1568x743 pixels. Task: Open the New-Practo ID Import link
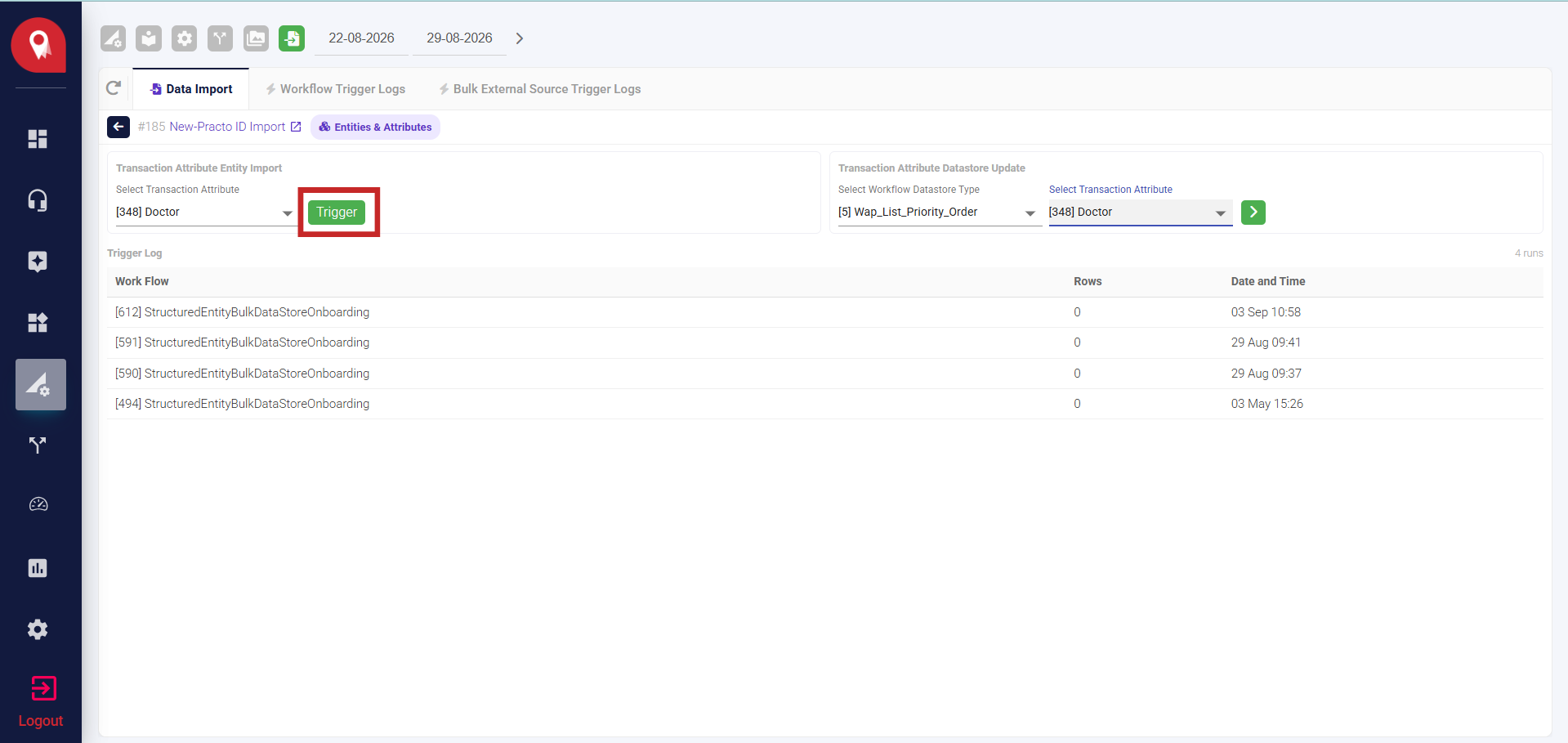pyautogui.click(x=227, y=127)
